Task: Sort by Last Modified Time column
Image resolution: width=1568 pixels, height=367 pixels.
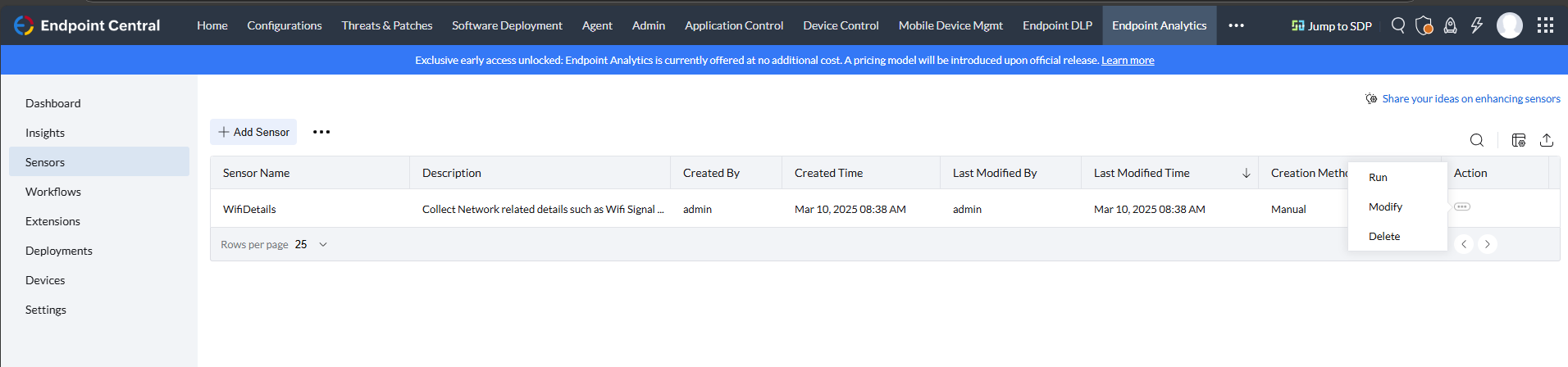Action: pos(1142,173)
